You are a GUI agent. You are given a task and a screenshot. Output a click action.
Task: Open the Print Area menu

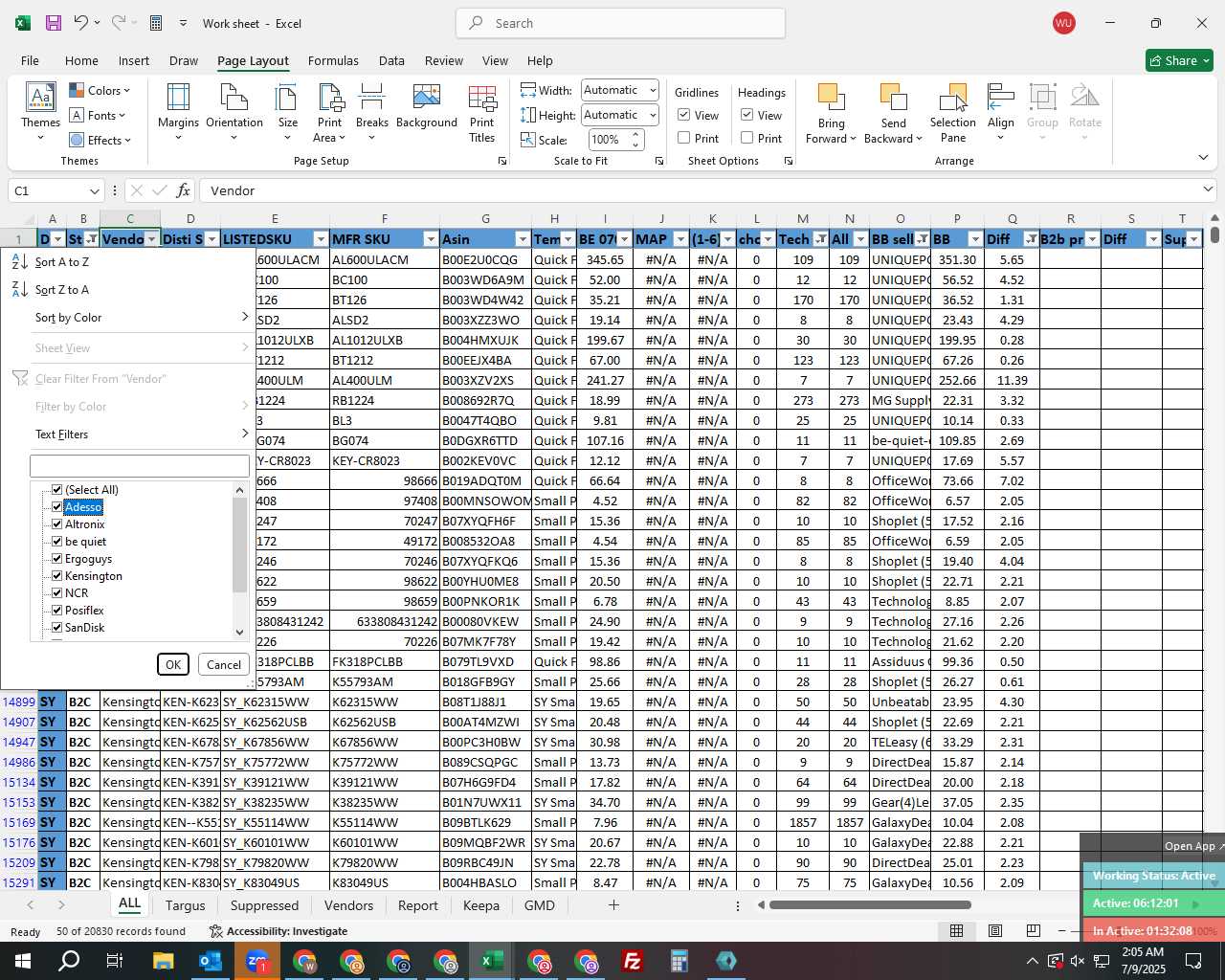coord(330,113)
